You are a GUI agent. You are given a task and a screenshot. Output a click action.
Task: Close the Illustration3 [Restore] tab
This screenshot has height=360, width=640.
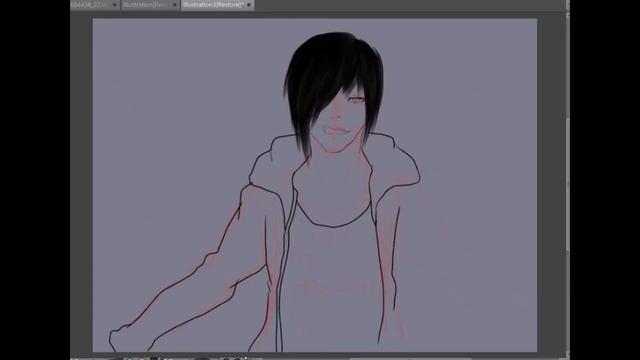pyautogui.click(x=249, y=5)
